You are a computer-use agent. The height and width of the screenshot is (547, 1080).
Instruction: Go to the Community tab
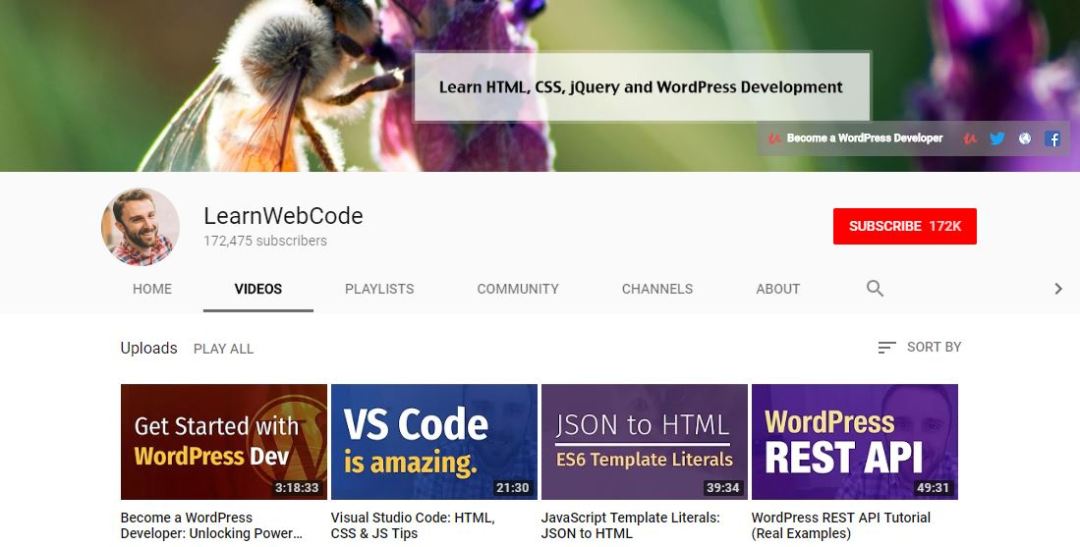(518, 289)
